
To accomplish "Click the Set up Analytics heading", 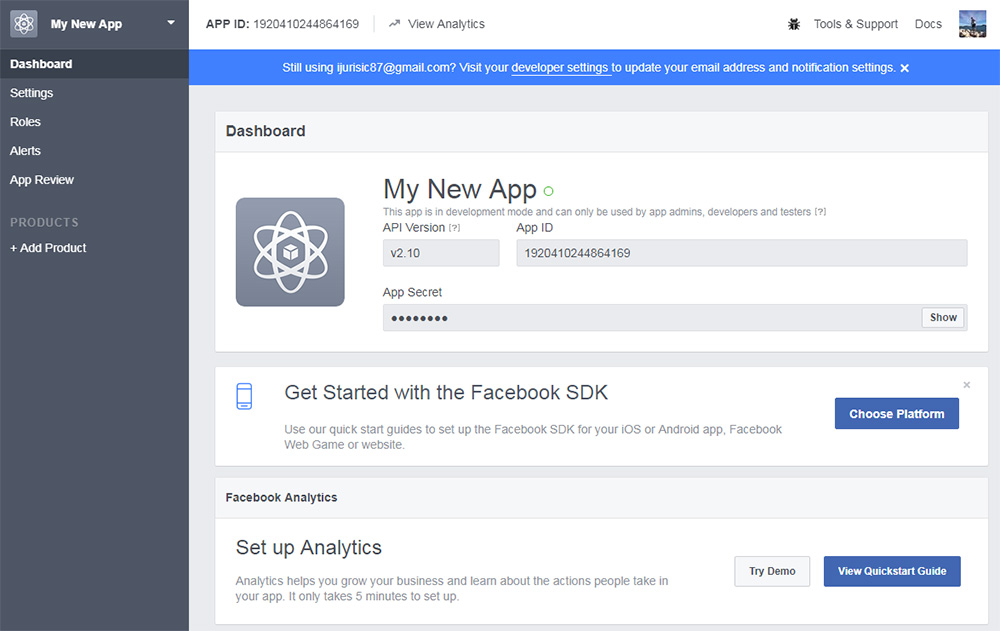I will (309, 547).
